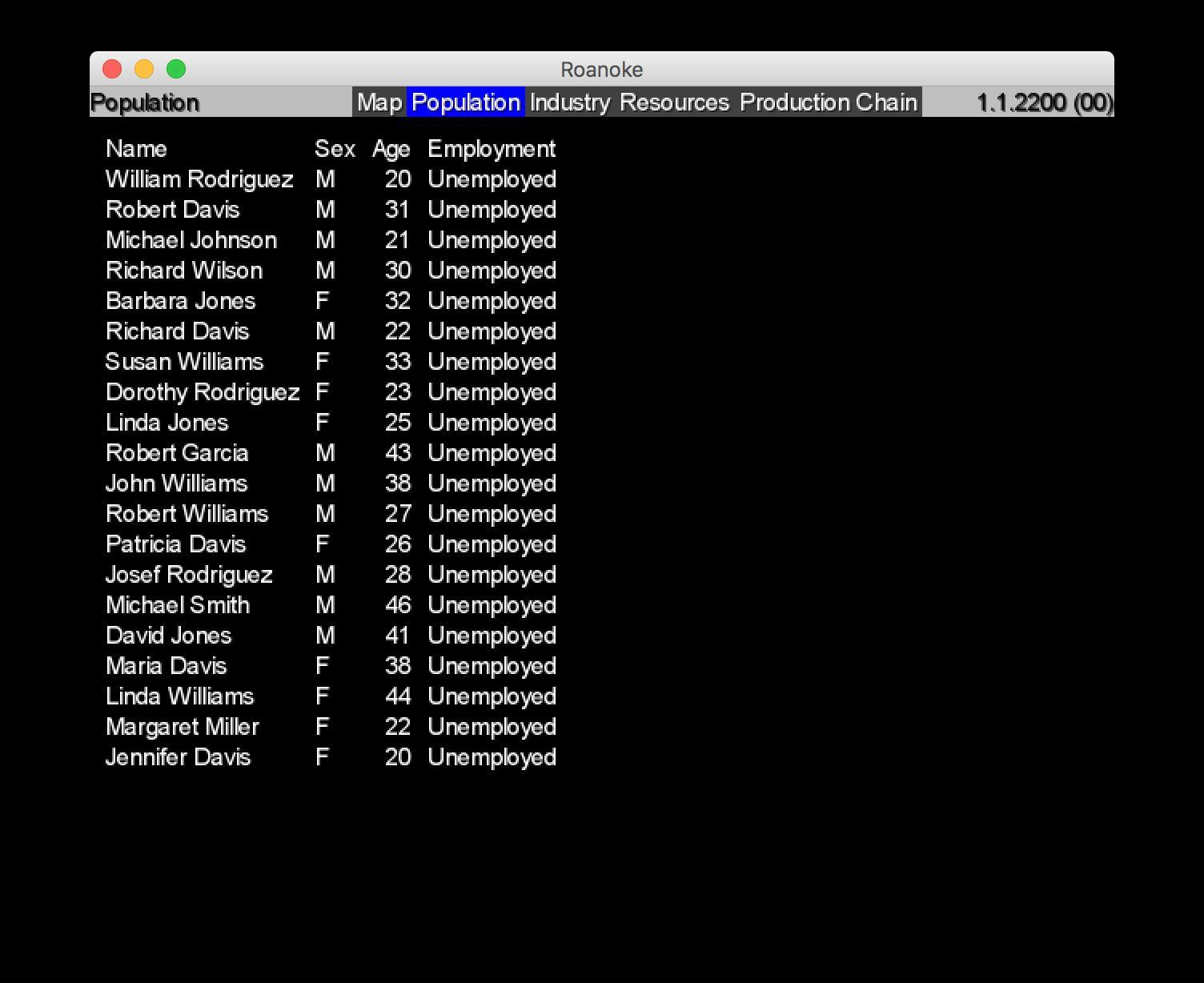Click the Population heading label

144,102
